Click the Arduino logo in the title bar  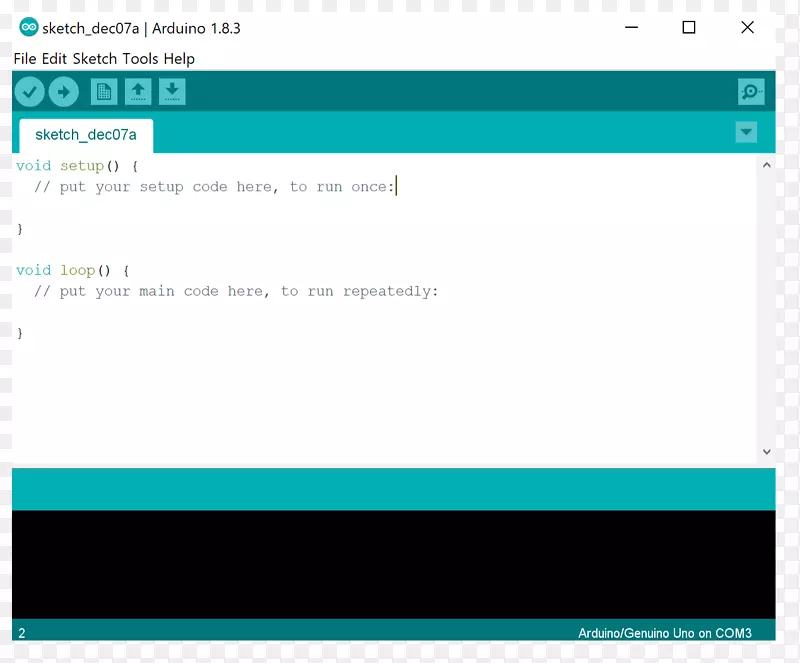point(28,27)
